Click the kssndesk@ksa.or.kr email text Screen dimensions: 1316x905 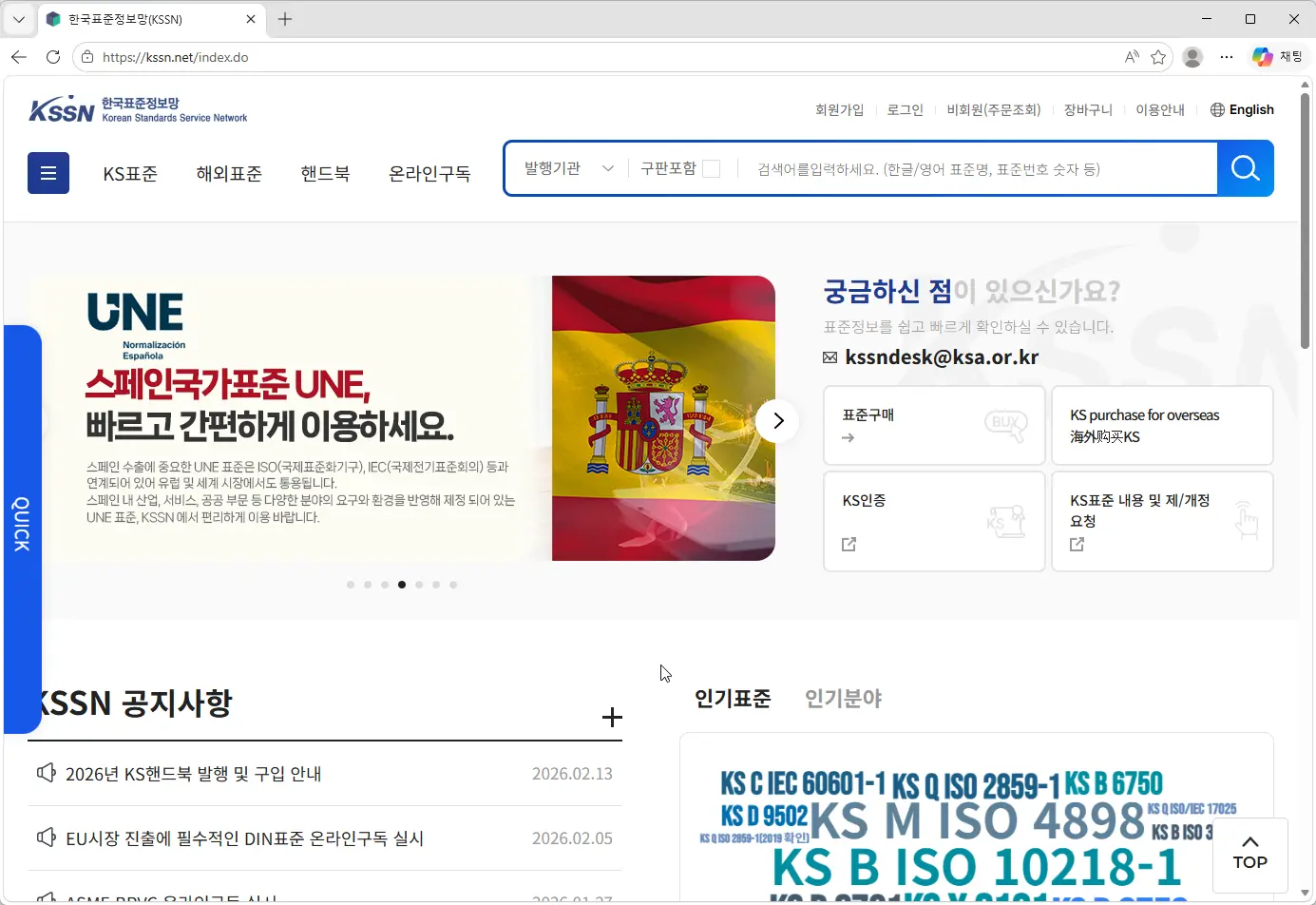942,357
